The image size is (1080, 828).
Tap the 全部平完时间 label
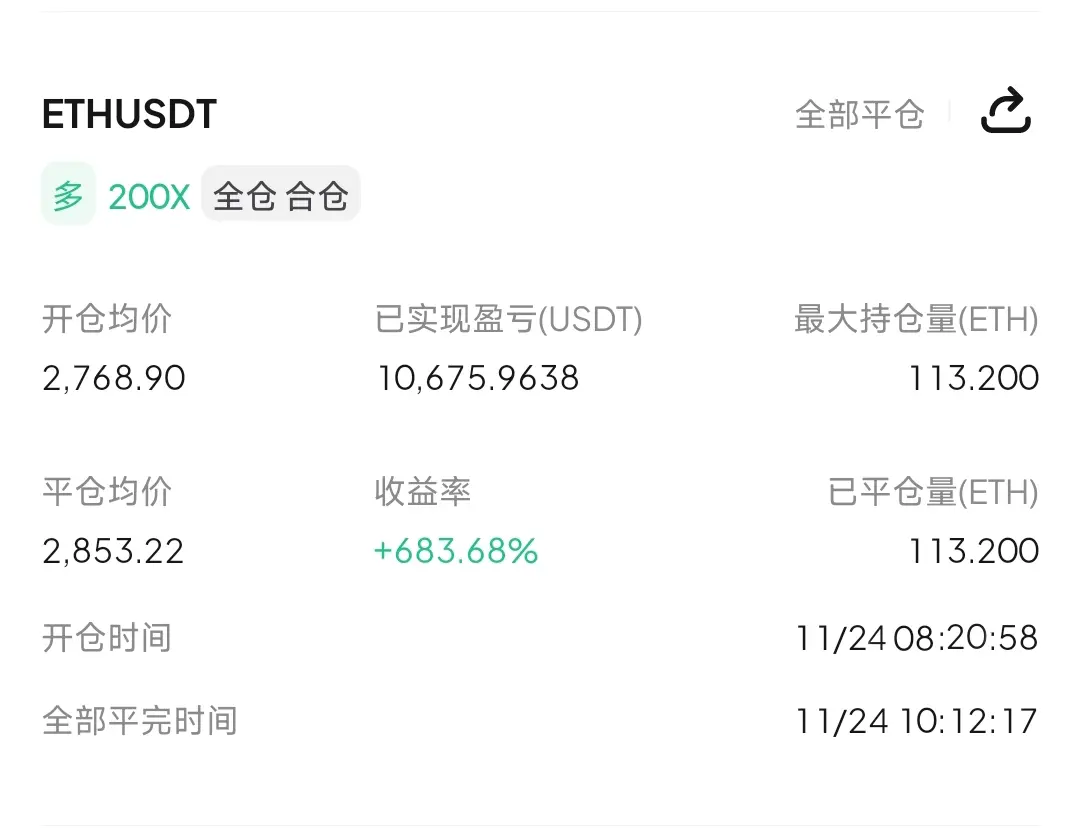point(139,720)
